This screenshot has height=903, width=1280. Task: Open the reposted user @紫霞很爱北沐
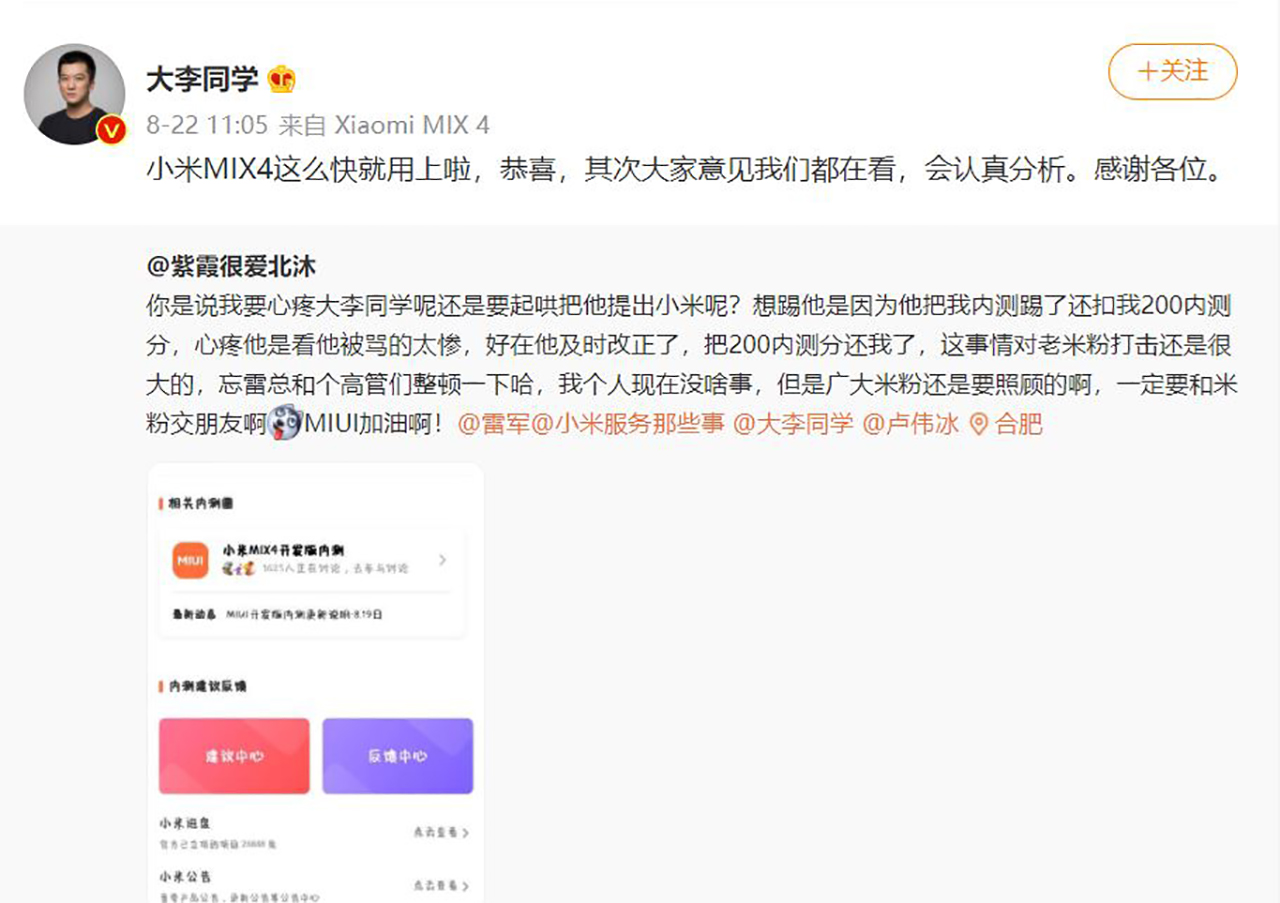[x=231, y=266]
